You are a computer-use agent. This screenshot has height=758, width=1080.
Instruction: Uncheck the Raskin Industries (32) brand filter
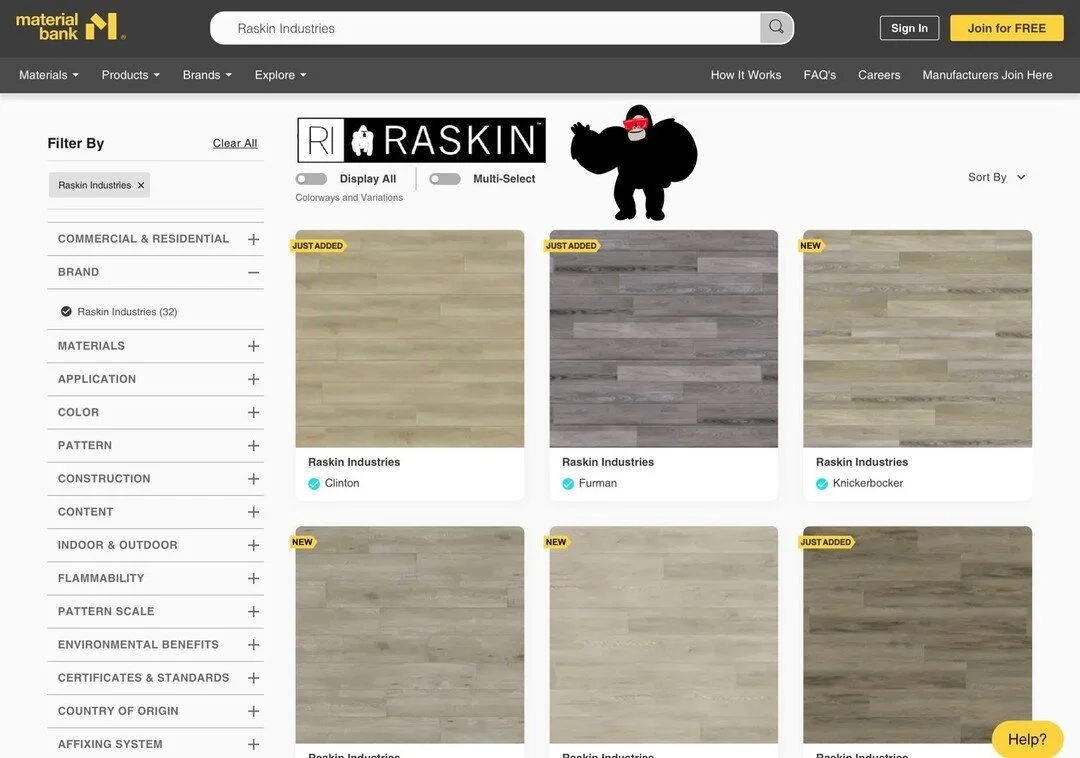(x=65, y=311)
